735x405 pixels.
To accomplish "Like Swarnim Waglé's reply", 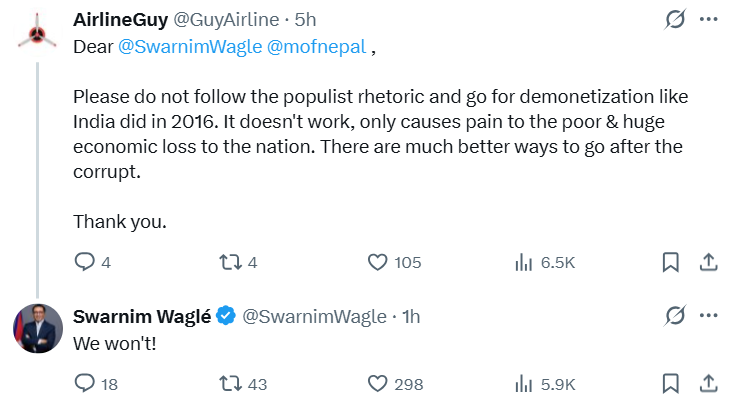I will click(377, 383).
